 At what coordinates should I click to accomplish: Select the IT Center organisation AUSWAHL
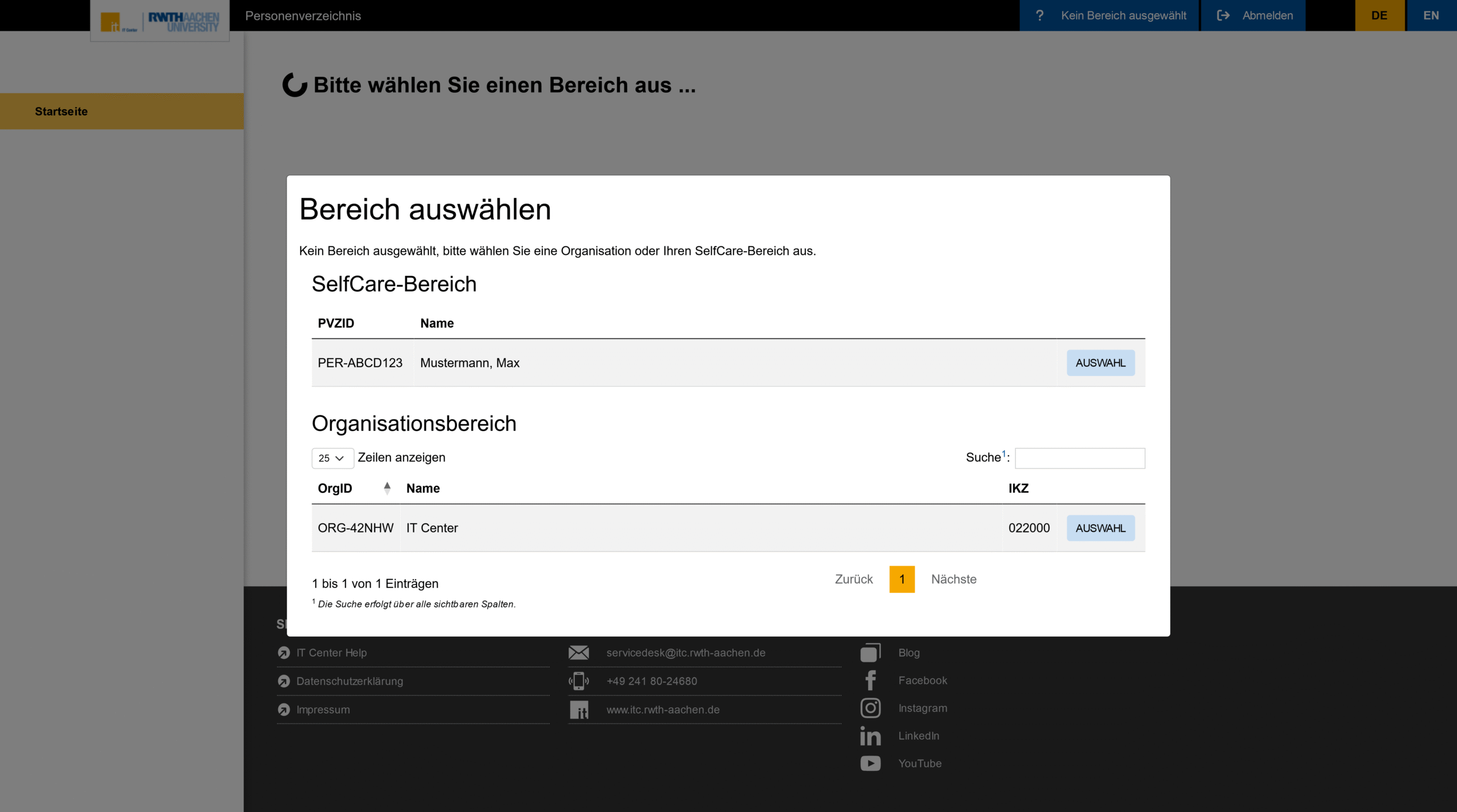pos(1100,528)
